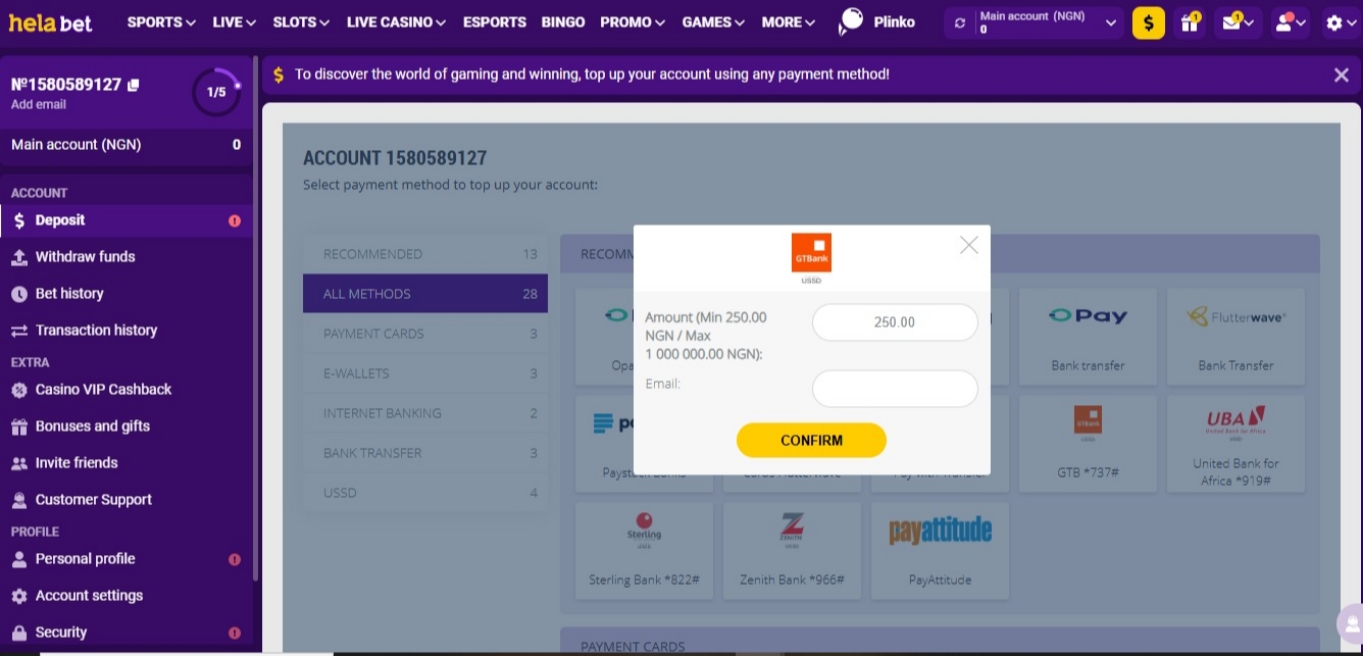Click the Email field in the deposit dialog

893,388
